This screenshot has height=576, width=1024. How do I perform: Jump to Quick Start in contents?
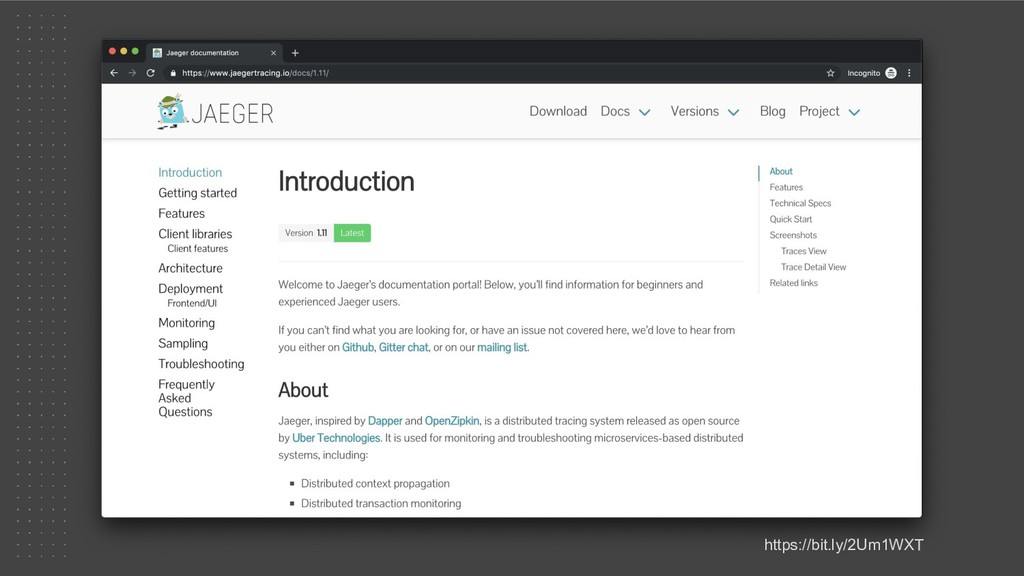point(790,219)
